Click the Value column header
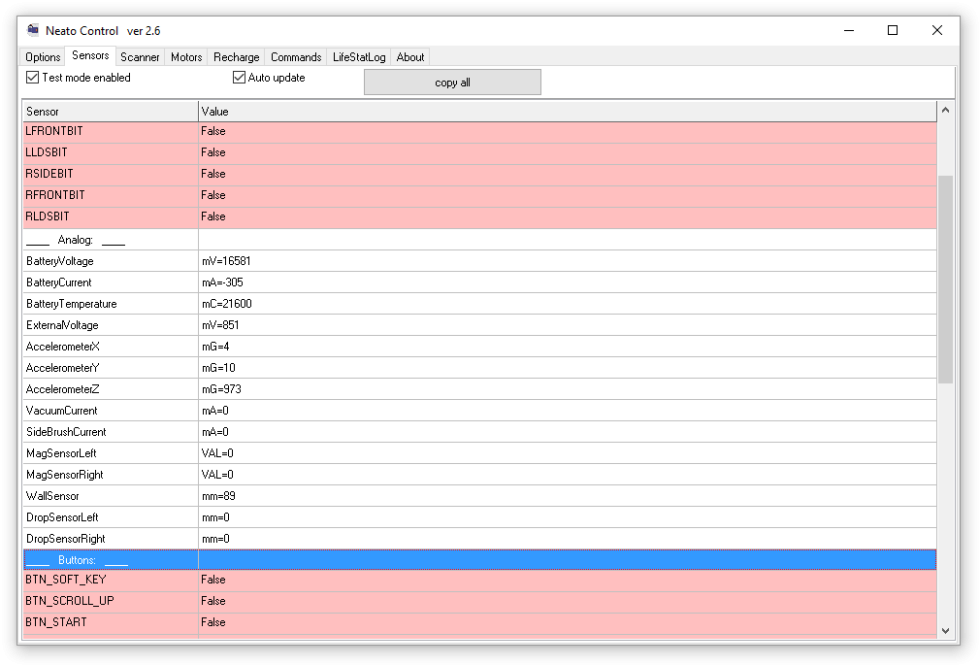The height and width of the screenshot is (665, 980). [x=565, y=111]
